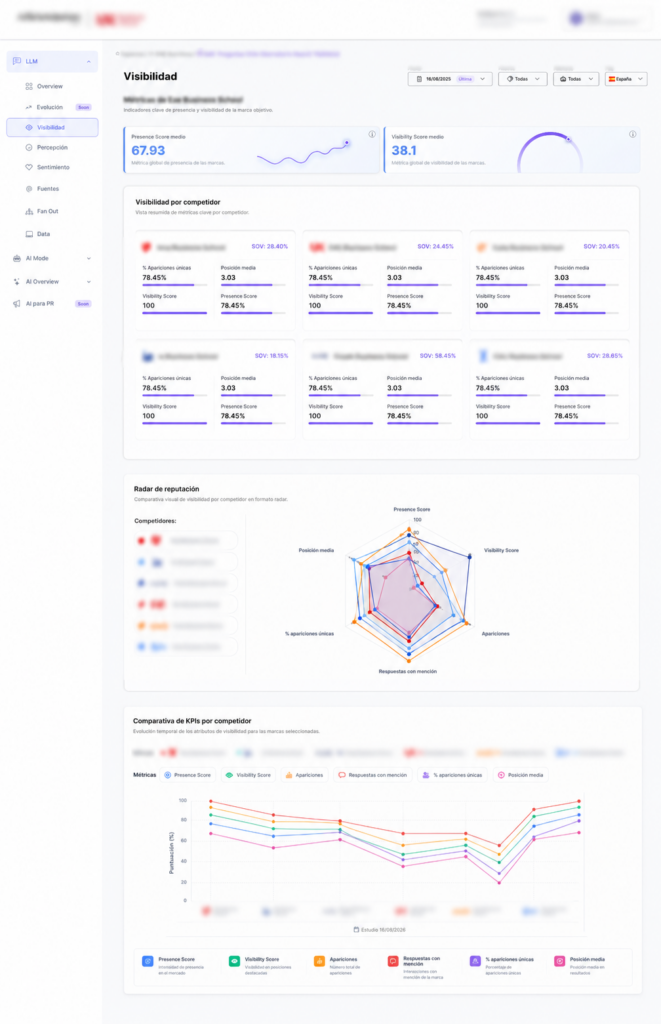Toggle the Posición media metric chip
The image size is (661, 1024).
[x=521, y=775]
